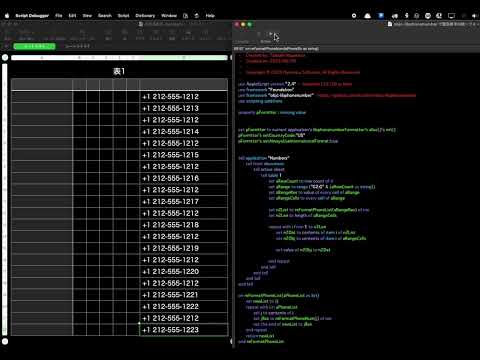
Task: Select the cell +1 212-555-1218
Action: [x=184, y=225]
